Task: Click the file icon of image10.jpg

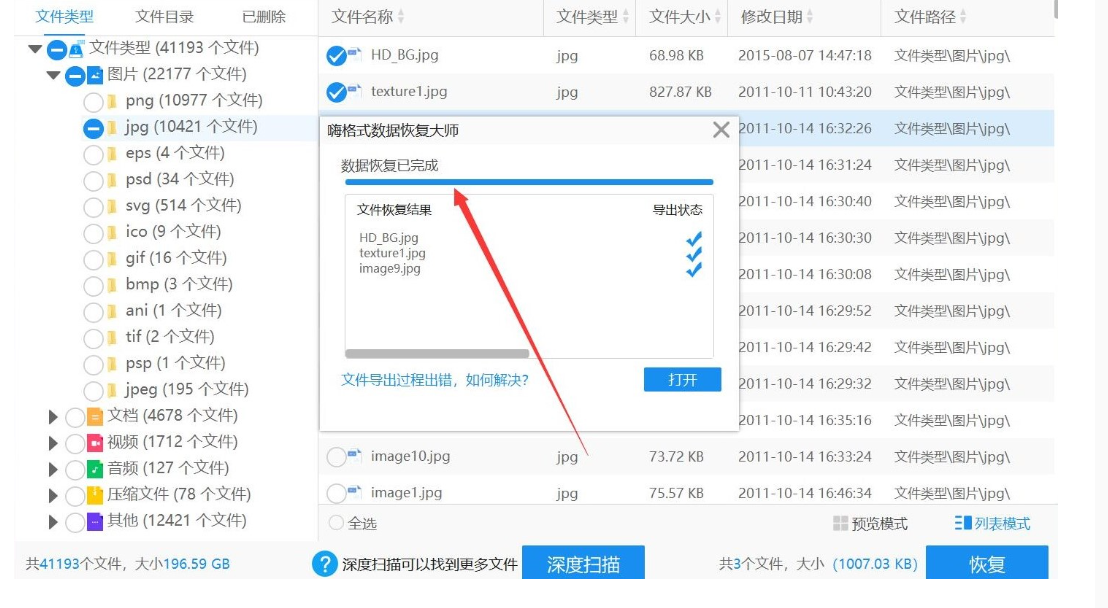Action: click(x=354, y=456)
